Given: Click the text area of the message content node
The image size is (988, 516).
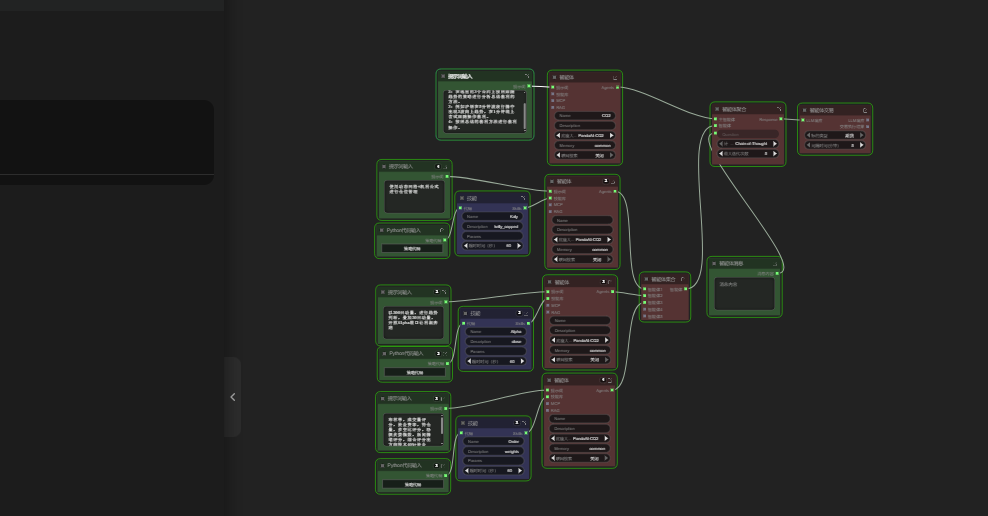Looking at the screenshot, I should [744, 294].
